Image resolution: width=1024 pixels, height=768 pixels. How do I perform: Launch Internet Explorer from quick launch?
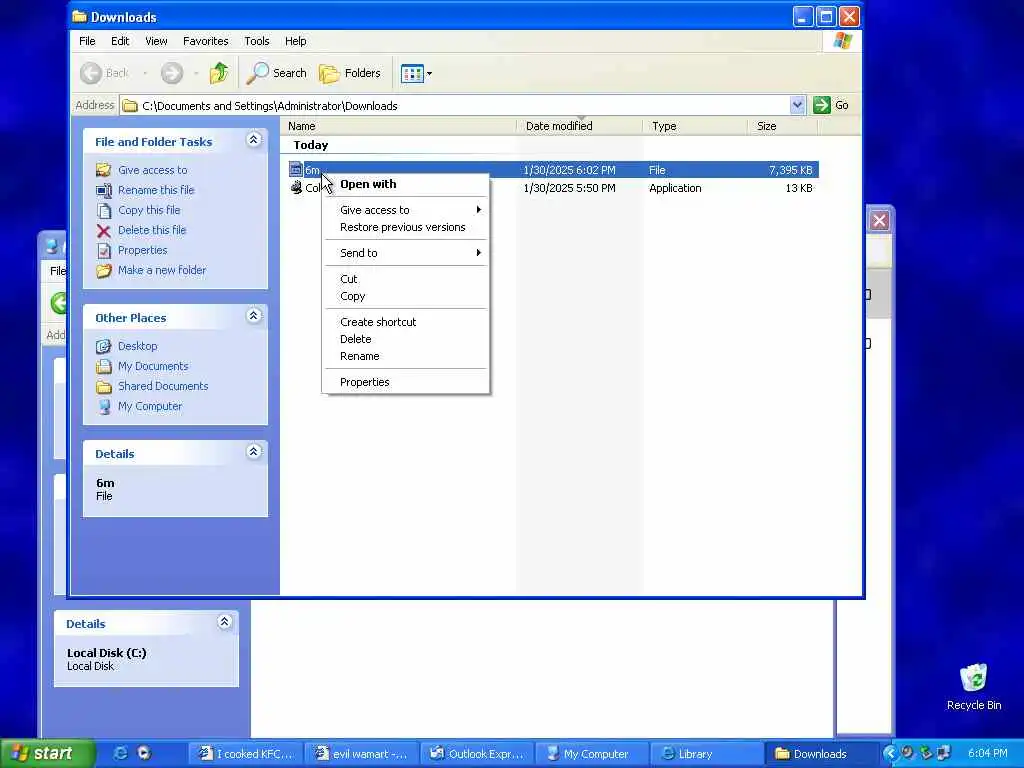(120, 754)
